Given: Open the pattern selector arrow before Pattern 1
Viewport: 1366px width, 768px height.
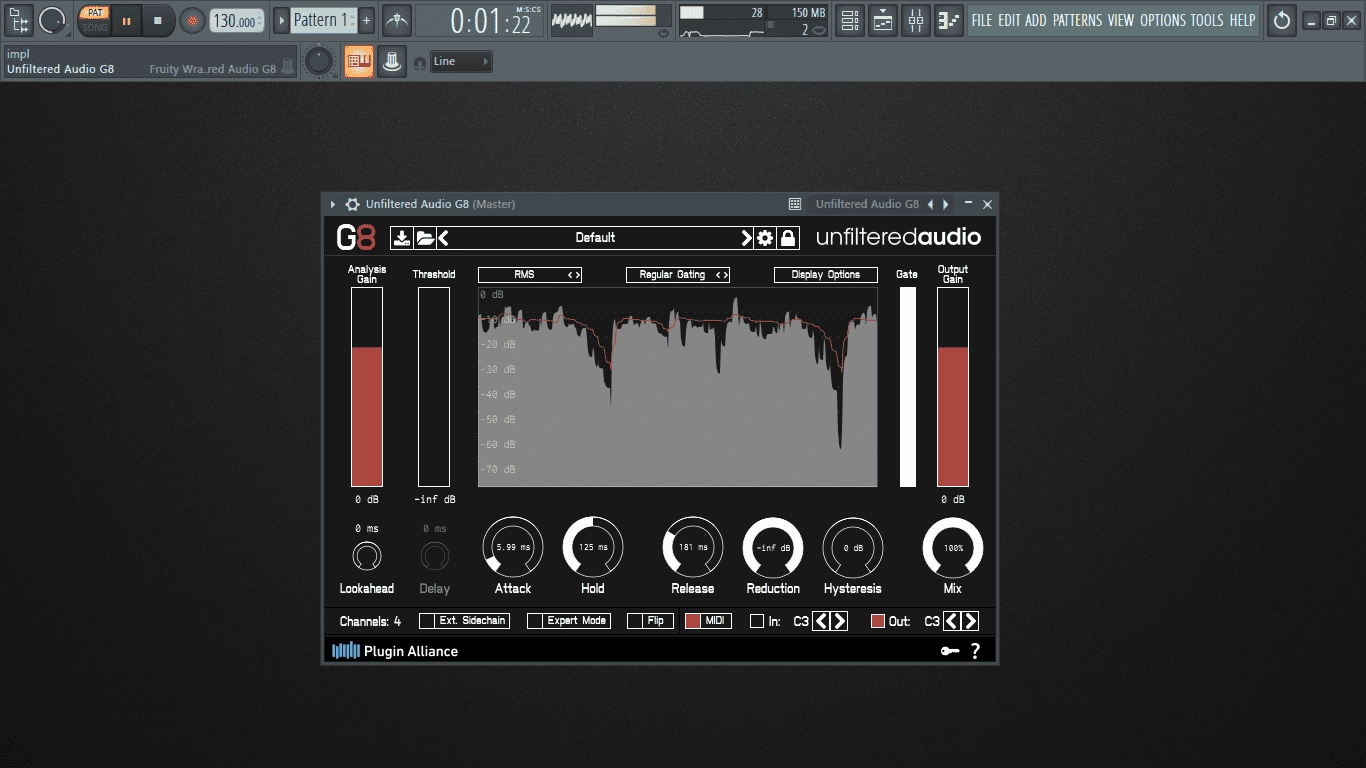Looking at the screenshot, I should (281, 20).
